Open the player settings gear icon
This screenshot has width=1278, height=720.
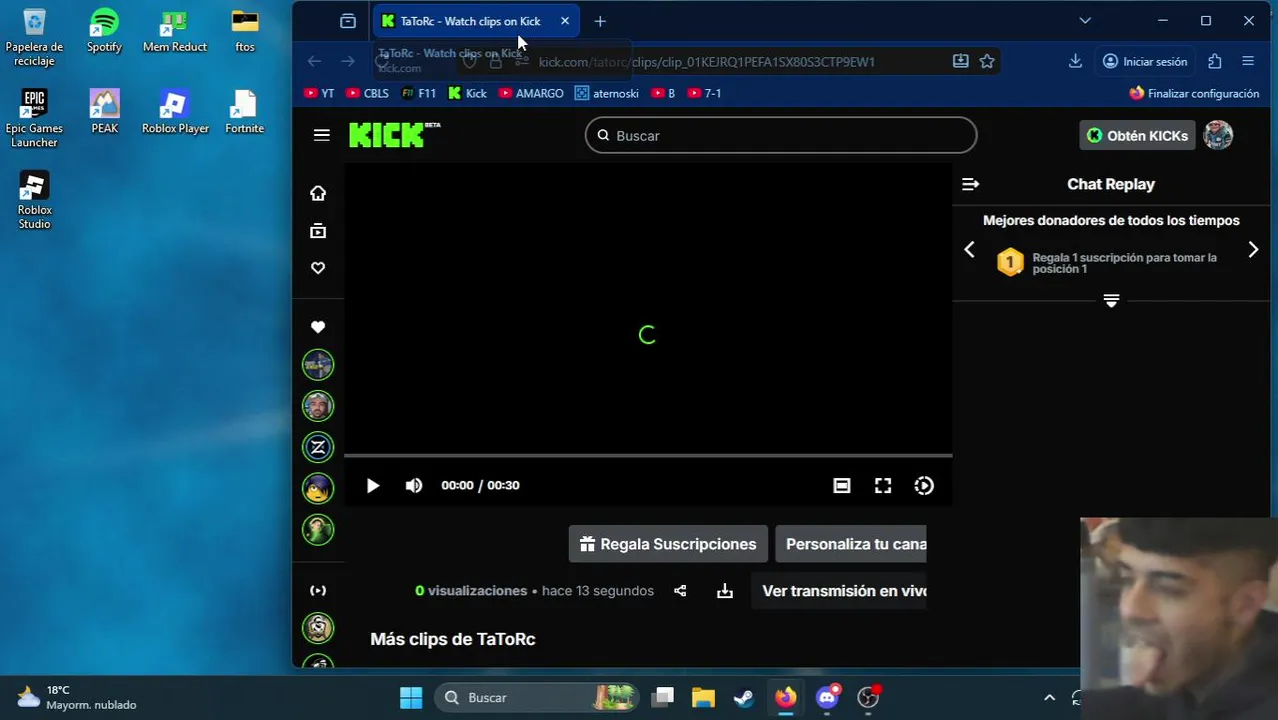point(924,485)
